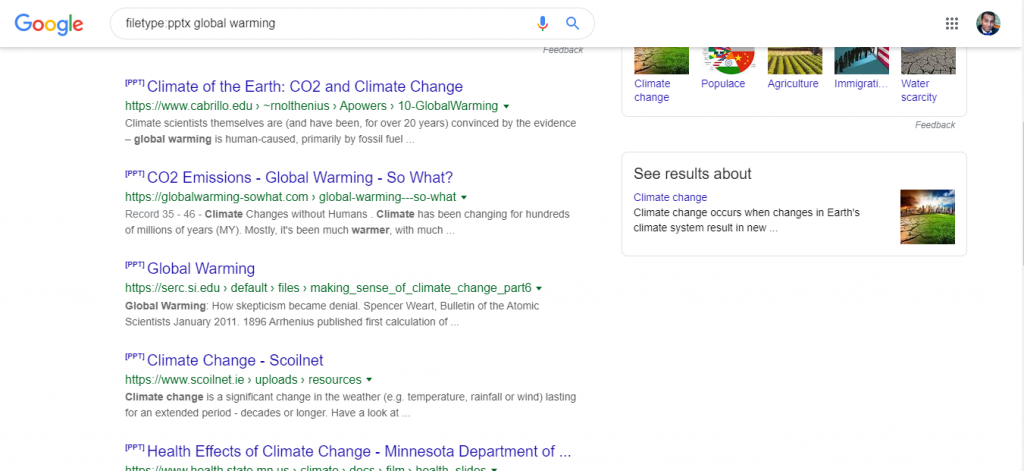
Task: Open Climate Change - Scoilnet result
Action: click(x=235, y=360)
